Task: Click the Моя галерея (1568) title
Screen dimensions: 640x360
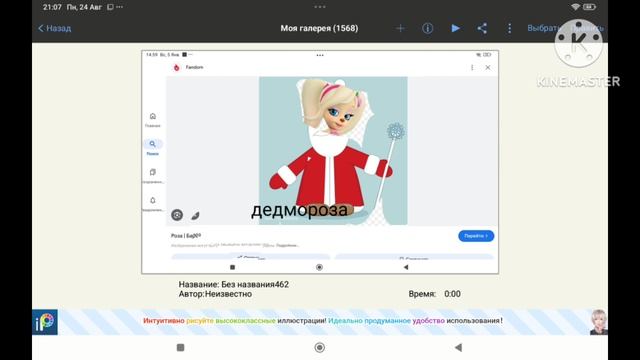Action: point(319,28)
